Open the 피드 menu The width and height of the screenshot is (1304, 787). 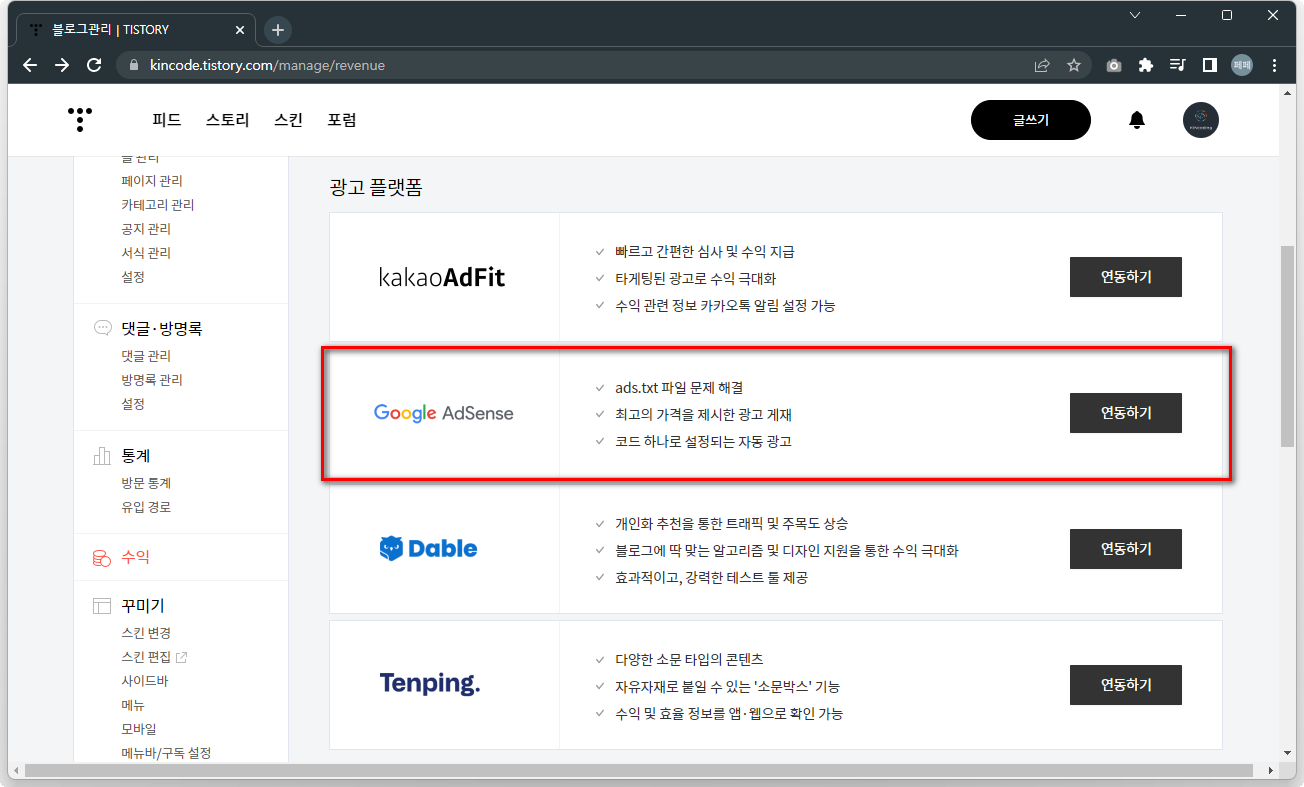(x=166, y=120)
